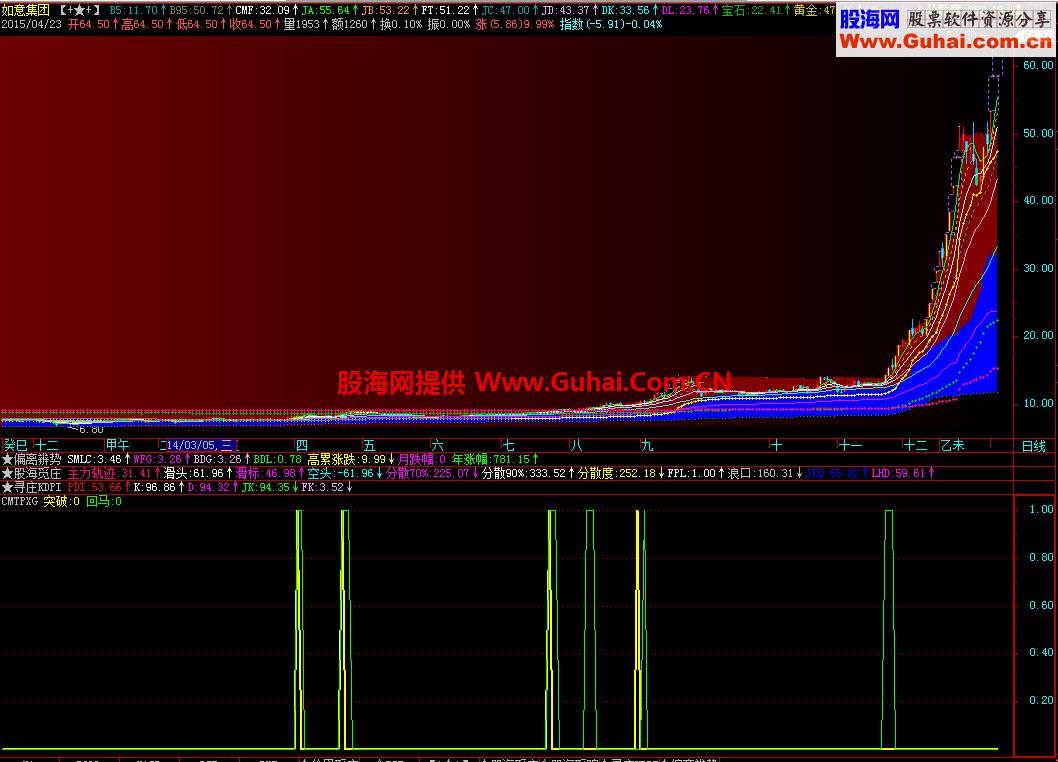
Task: Click the 如意集团 stock name title
Action: pos(25,9)
